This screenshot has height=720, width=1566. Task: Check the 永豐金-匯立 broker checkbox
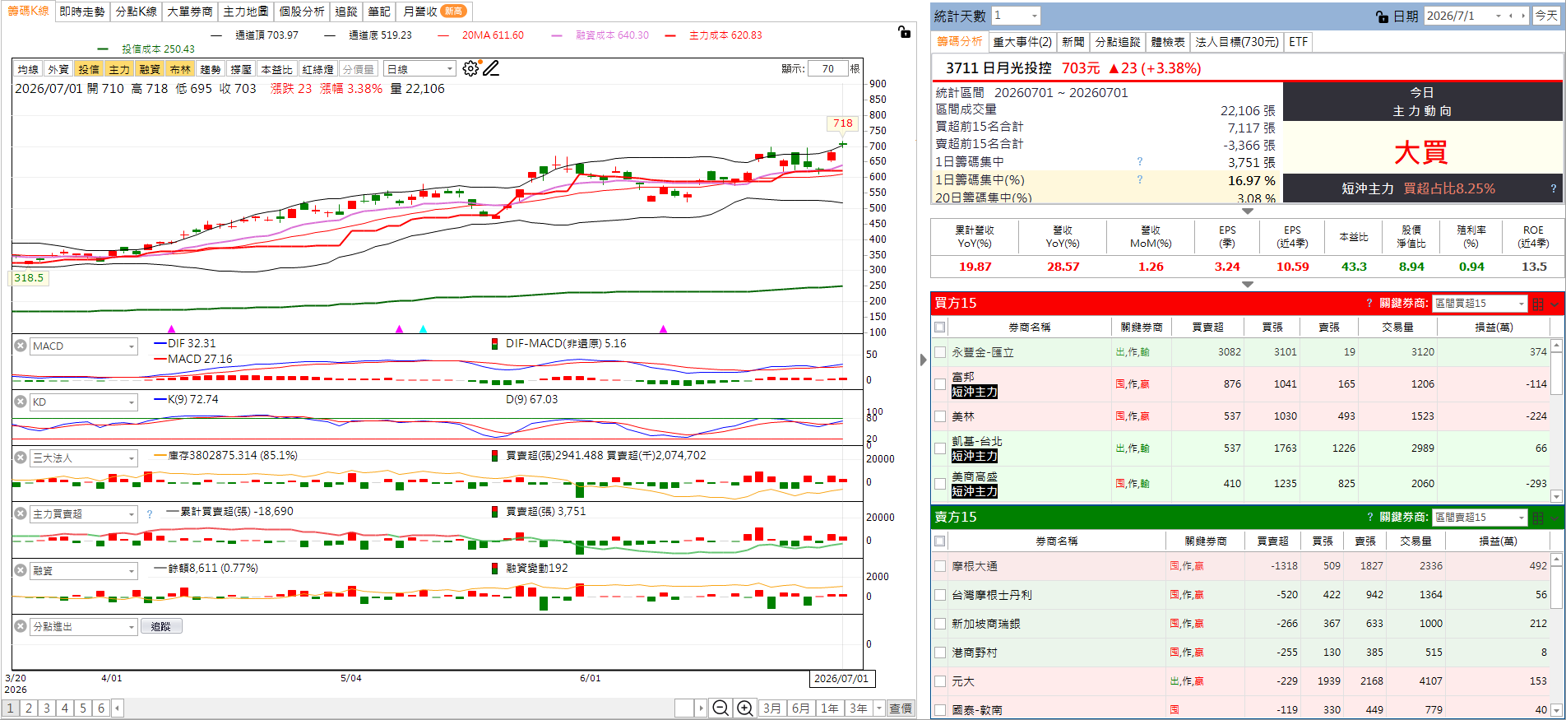940,352
